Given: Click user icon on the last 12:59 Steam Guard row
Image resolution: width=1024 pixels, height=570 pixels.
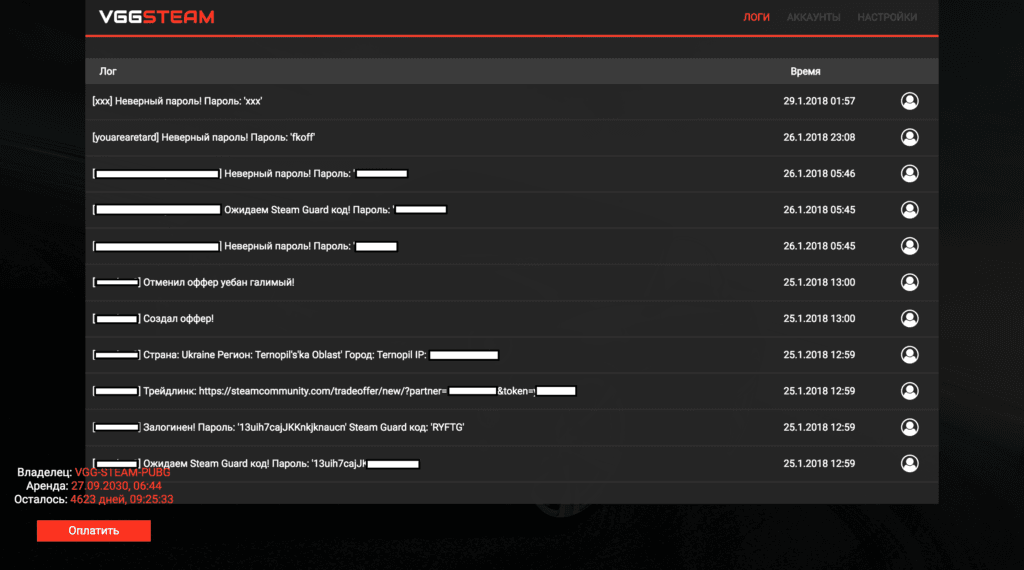Looking at the screenshot, I should (909, 463).
